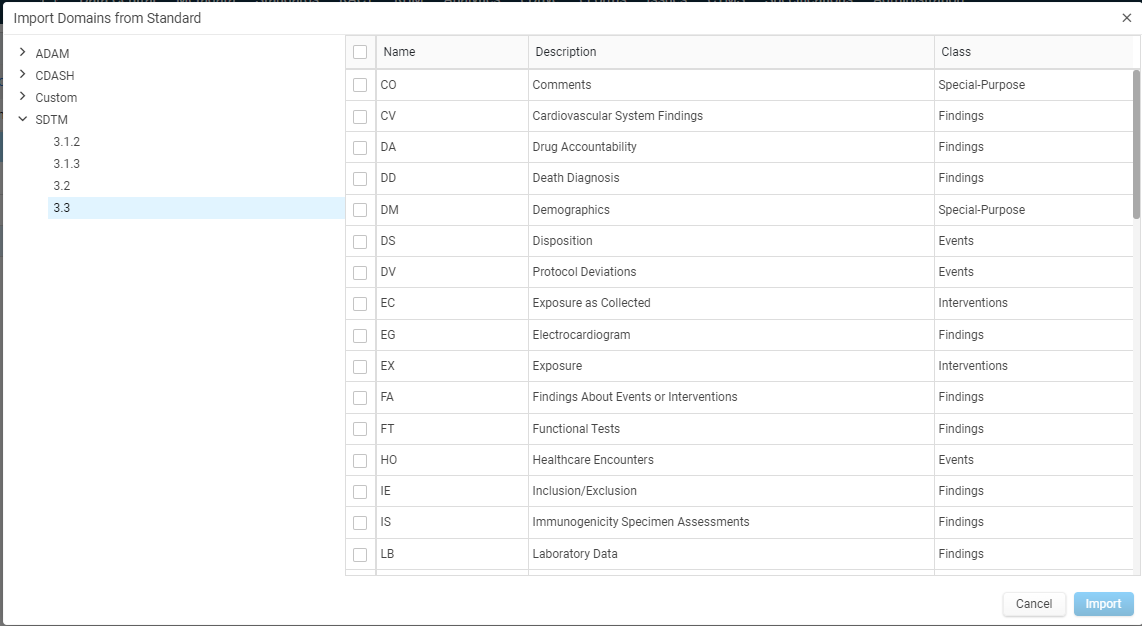The height and width of the screenshot is (626, 1142).
Task: Tick the select-all header checkbox
Action: click(x=360, y=52)
